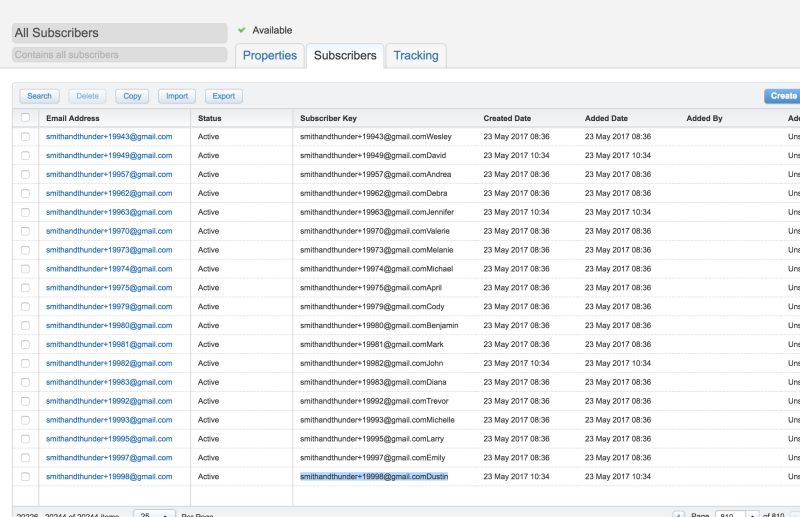Click the page number input field
This screenshot has height=517, width=800.
[730, 514]
